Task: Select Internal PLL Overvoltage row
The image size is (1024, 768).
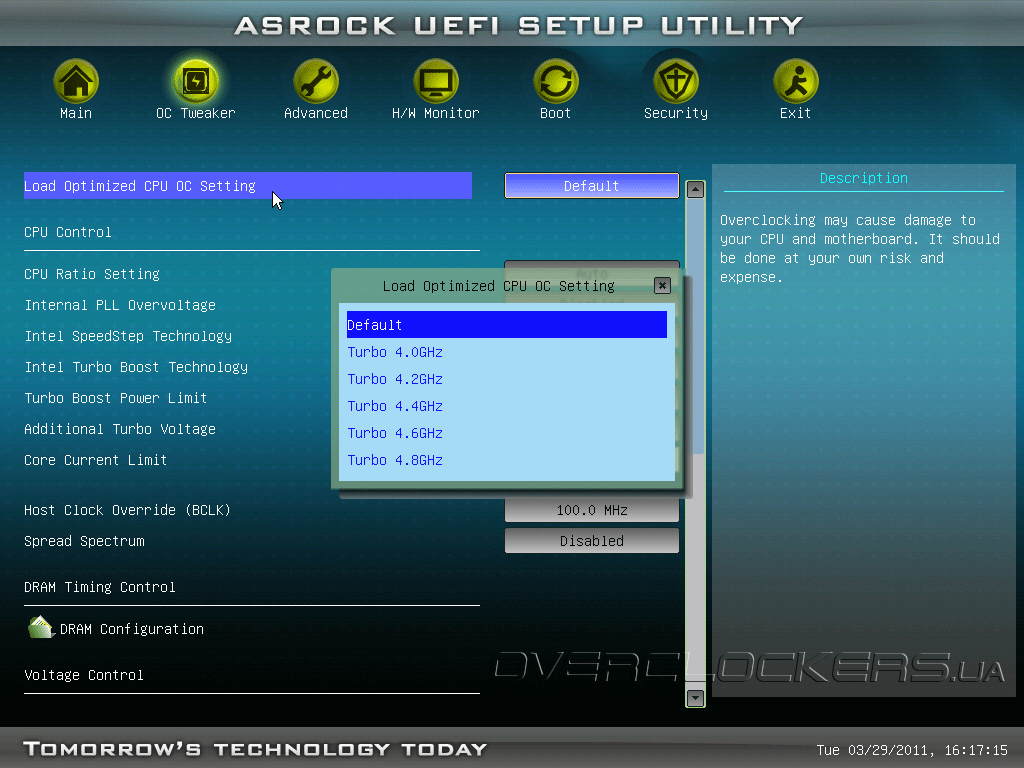Action: coord(120,305)
